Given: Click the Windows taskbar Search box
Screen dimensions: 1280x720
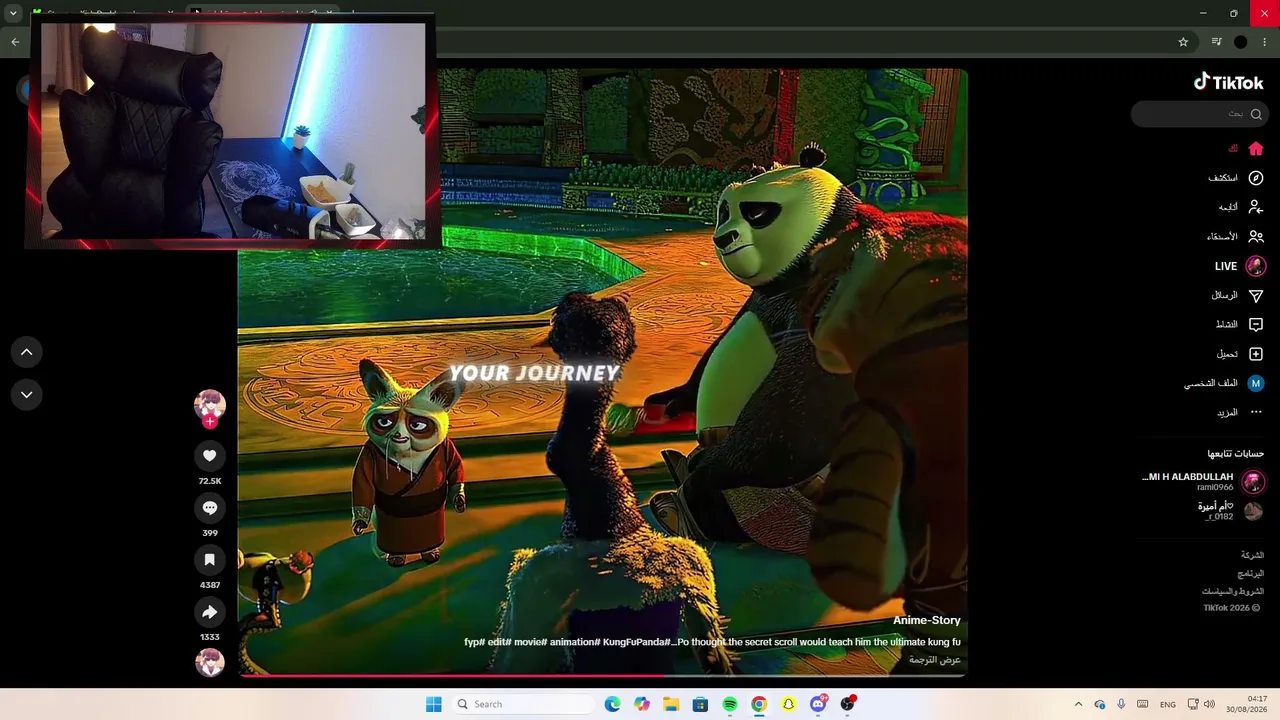Looking at the screenshot, I should click(522, 704).
